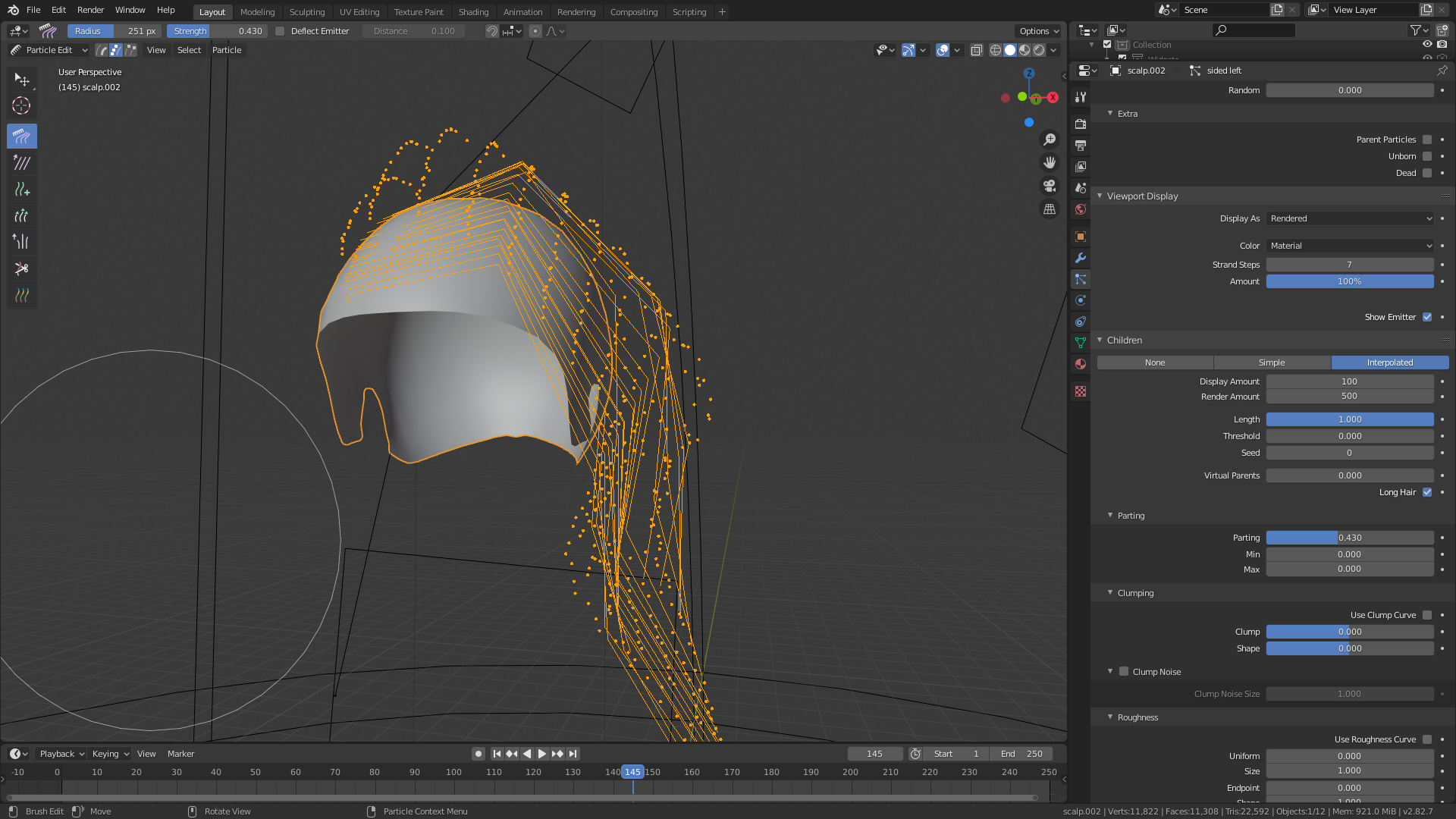Screen dimensions: 1456x819
Task: Click the current frame field 145
Action: [874, 754]
